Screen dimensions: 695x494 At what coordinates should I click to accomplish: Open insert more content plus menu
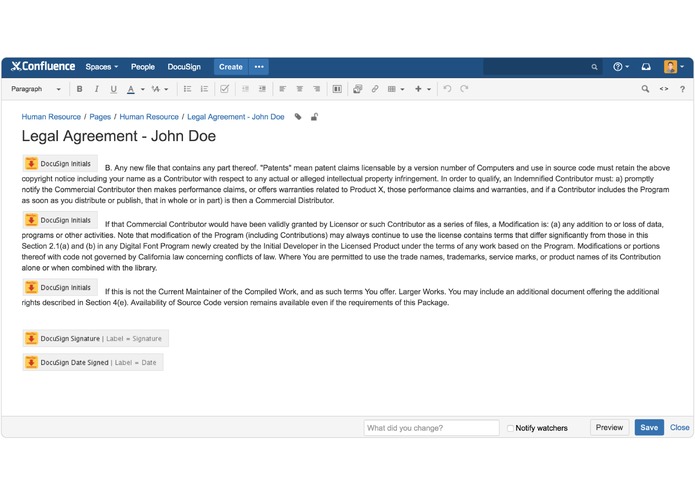click(x=422, y=89)
